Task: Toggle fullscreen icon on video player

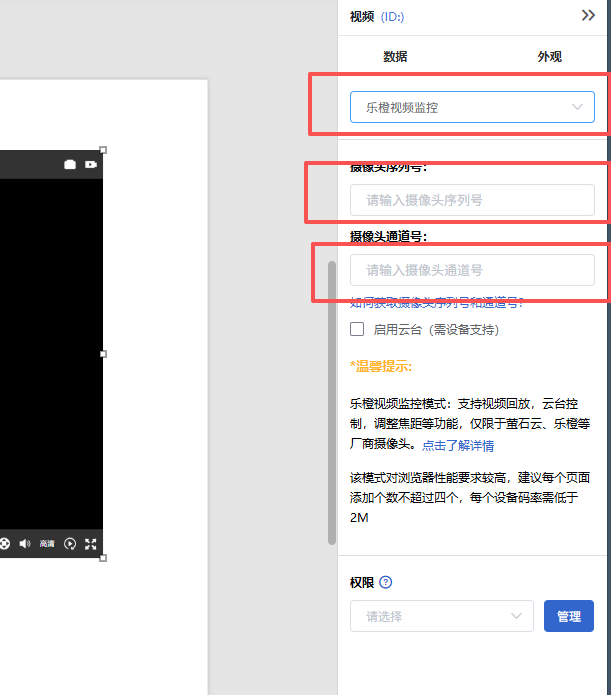Action: 91,544
